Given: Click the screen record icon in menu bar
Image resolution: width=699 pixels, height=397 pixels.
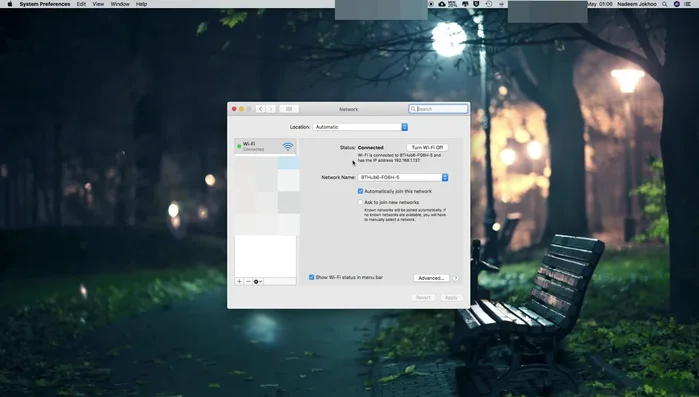Looking at the screenshot, I should [431, 4].
